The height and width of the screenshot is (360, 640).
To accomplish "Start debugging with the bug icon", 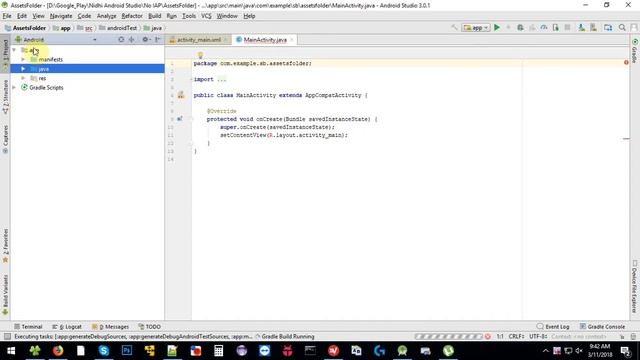I will tap(520, 27).
